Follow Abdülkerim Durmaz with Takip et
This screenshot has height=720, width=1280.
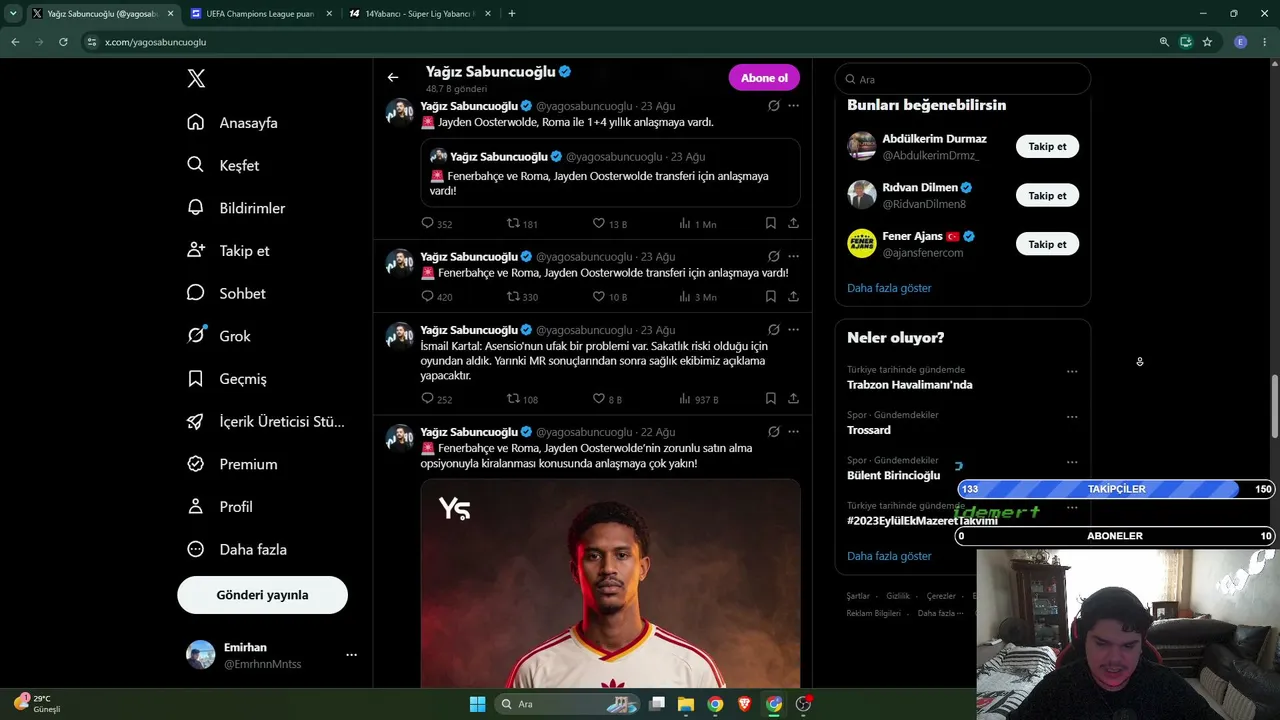[1047, 146]
